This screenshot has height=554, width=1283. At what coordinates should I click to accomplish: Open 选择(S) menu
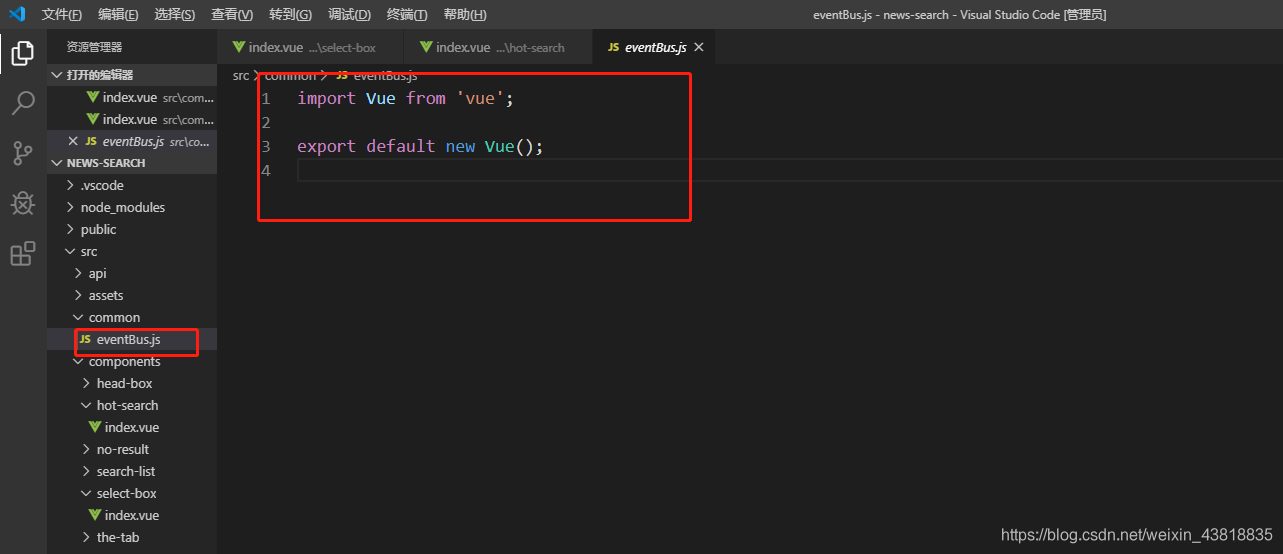(x=175, y=15)
